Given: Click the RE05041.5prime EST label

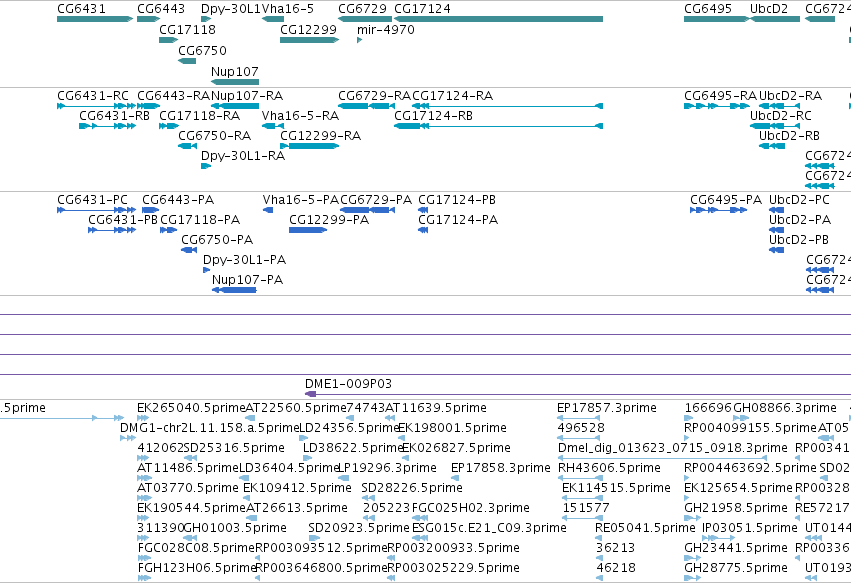Looking at the screenshot, I should (645, 528).
